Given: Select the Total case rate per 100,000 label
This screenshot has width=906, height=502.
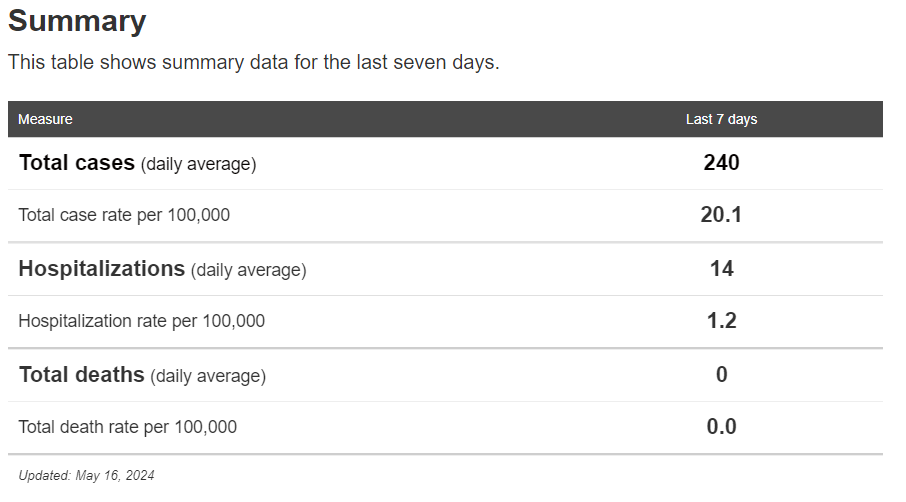Looking at the screenshot, I should pyautogui.click(x=124, y=215).
